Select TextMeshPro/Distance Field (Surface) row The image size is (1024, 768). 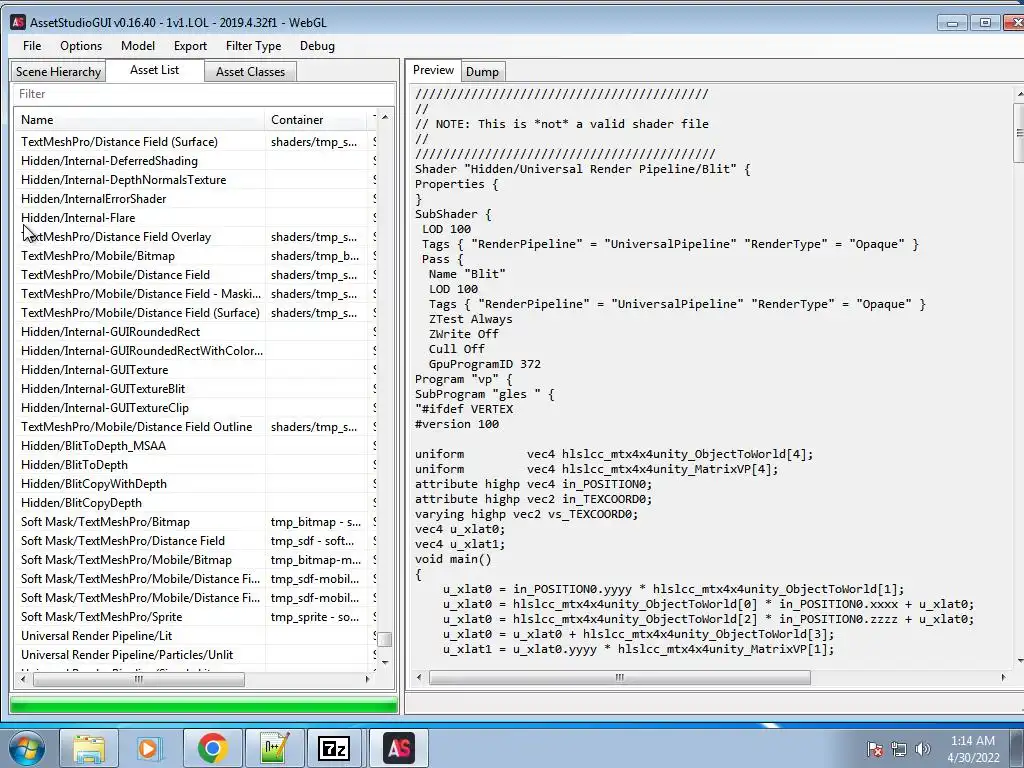[195, 142]
